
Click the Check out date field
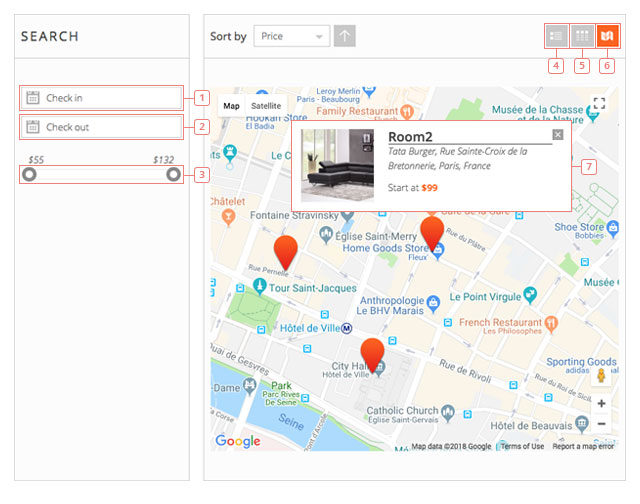(101, 127)
